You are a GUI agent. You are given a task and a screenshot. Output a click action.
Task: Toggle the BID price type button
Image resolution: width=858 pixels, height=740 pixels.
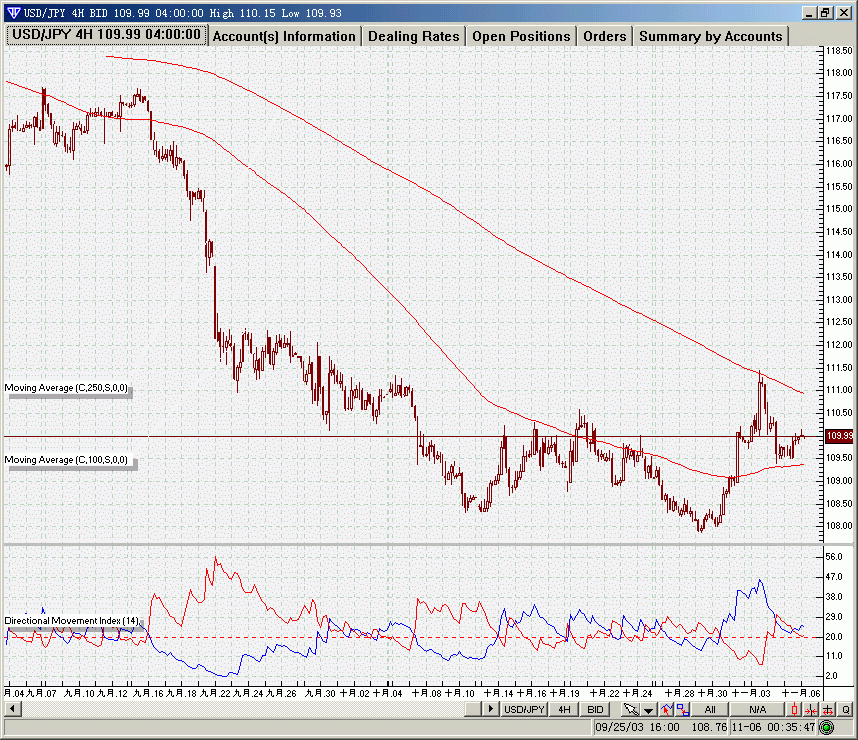(x=595, y=709)
